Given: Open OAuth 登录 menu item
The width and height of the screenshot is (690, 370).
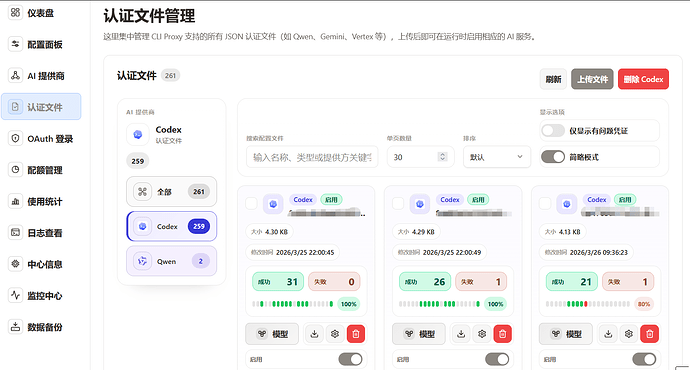Looking at the screenshot, I should 41,139.
